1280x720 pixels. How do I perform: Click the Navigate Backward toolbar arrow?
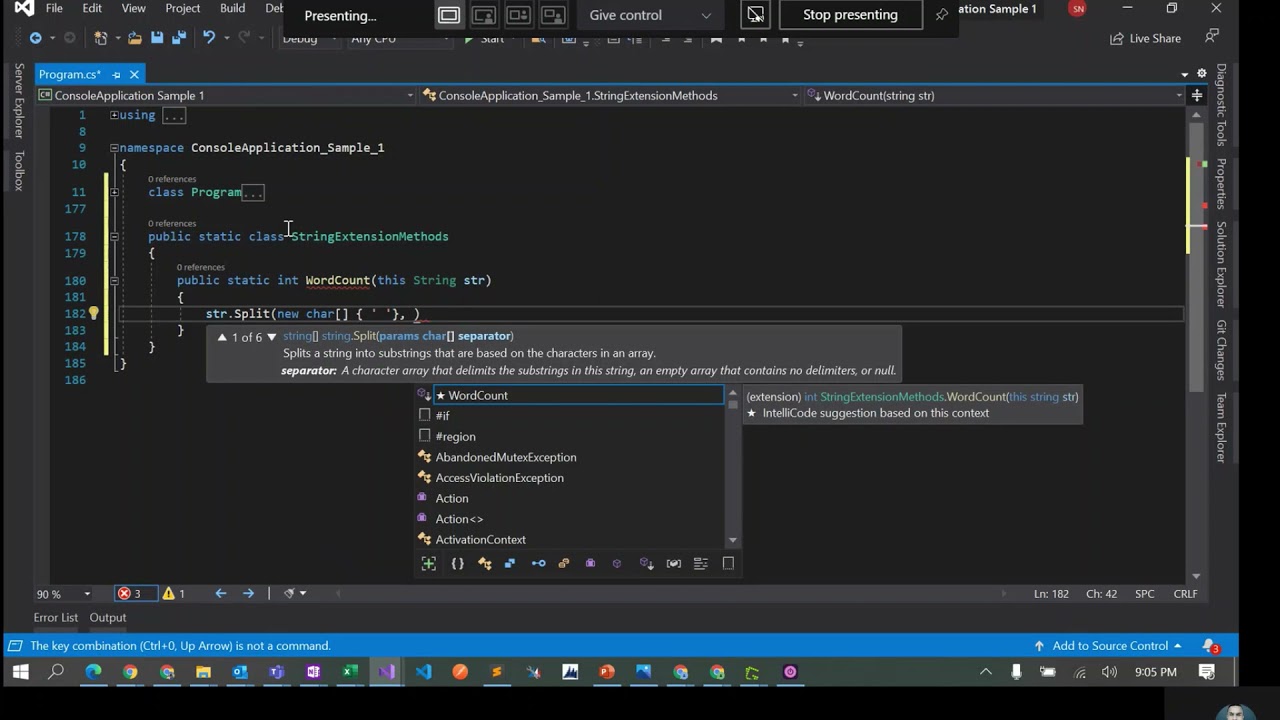pos(35,38)
